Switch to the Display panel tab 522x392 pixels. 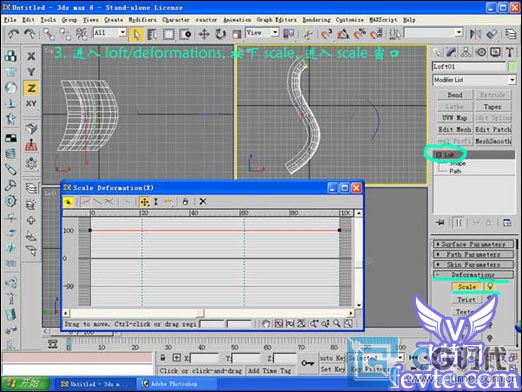click(x=495, y=52)
